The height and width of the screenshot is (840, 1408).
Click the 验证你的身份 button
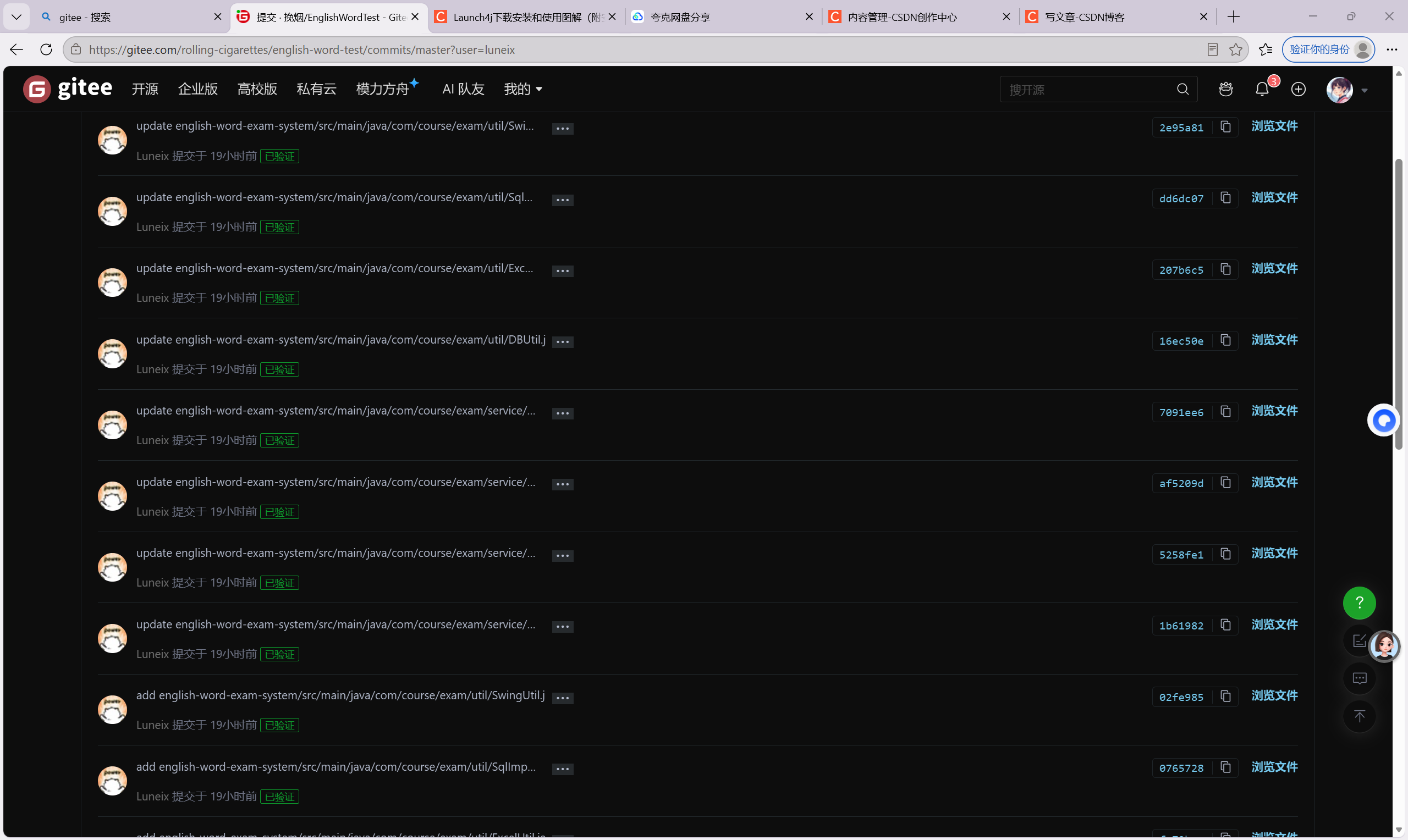[x=1328, y=50]
